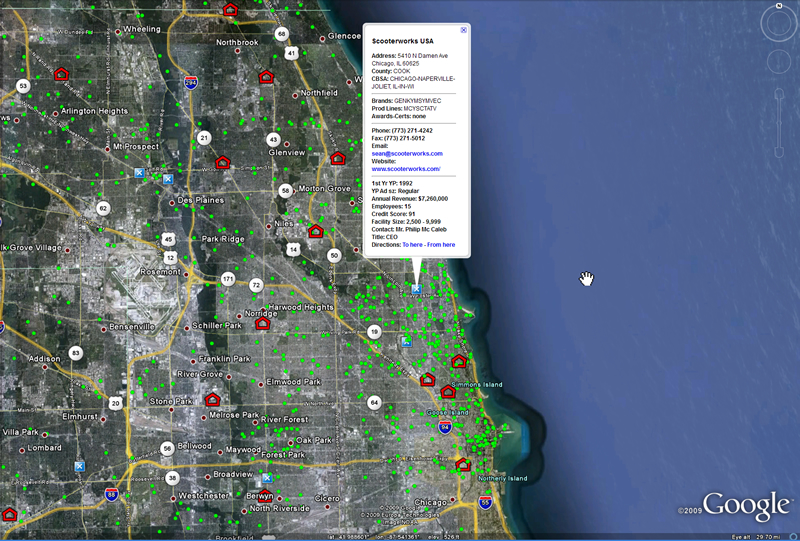Click the route 83 shield

pos(76,353)
